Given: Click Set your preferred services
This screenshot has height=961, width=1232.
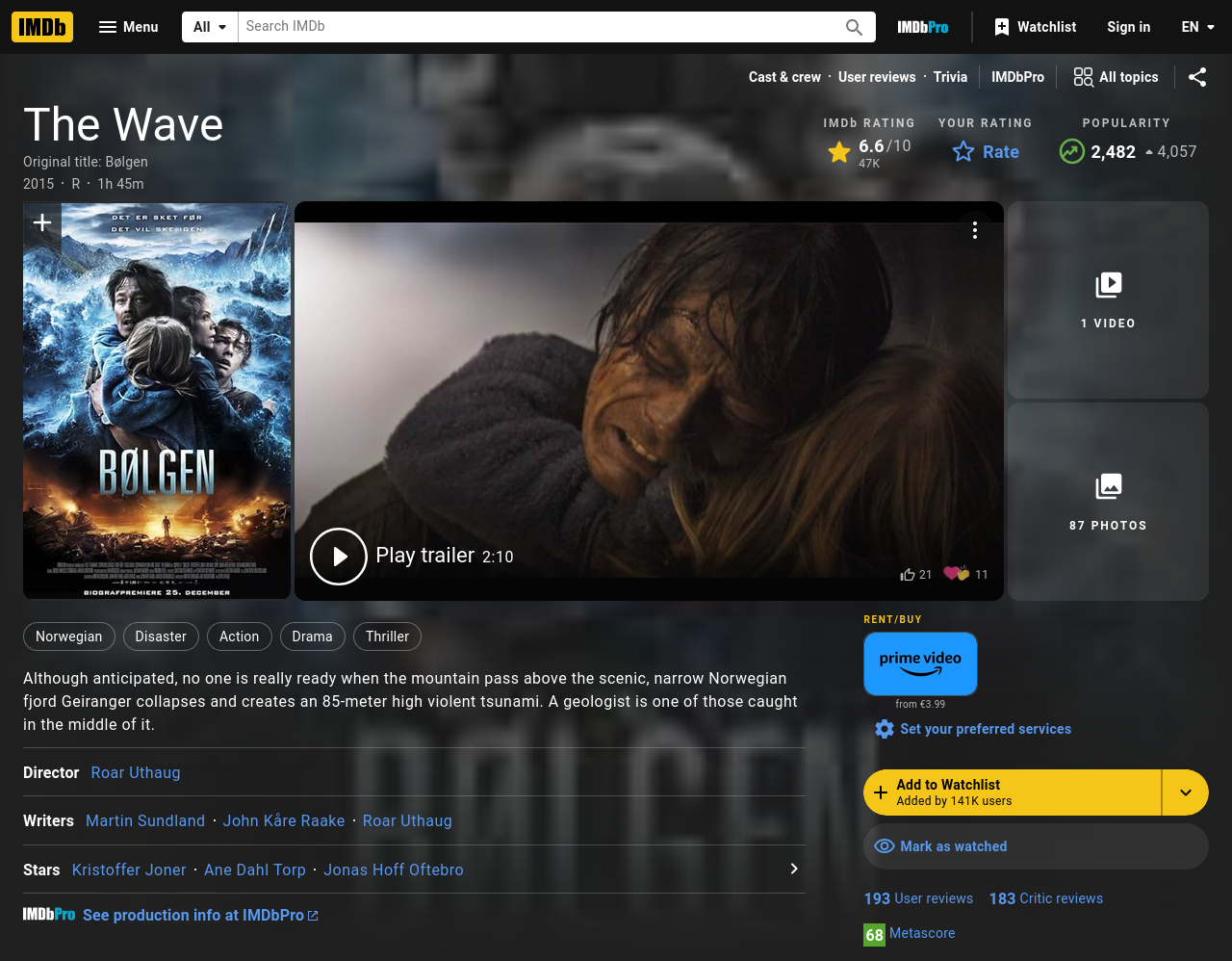Looking at the screenshot, I should coord(973,729).
